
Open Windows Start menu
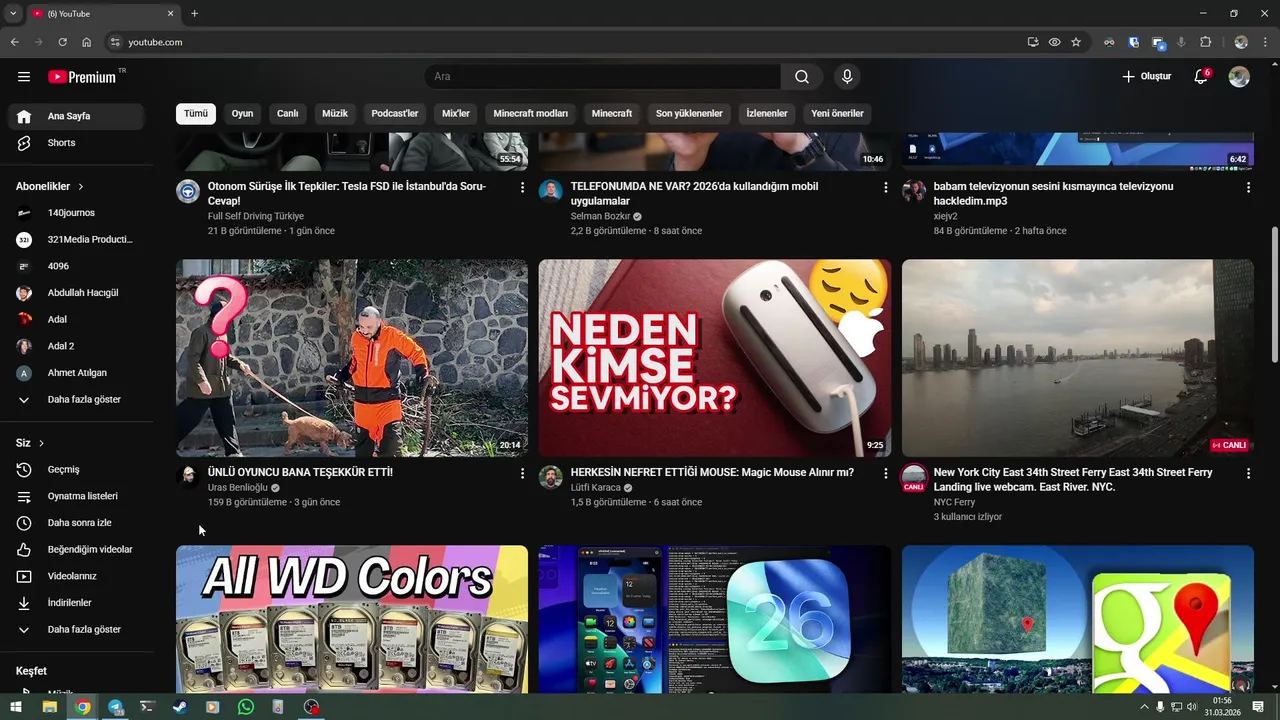tap(16, 707)
